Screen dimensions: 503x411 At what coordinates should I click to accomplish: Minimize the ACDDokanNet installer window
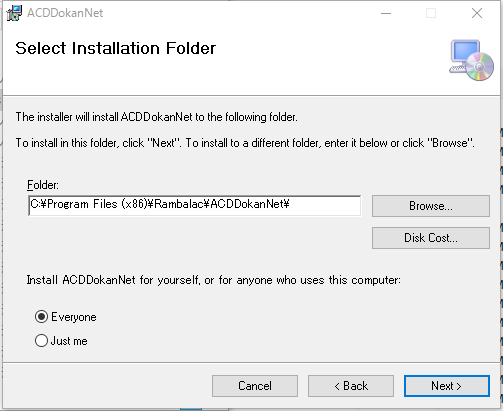[386, 13]
